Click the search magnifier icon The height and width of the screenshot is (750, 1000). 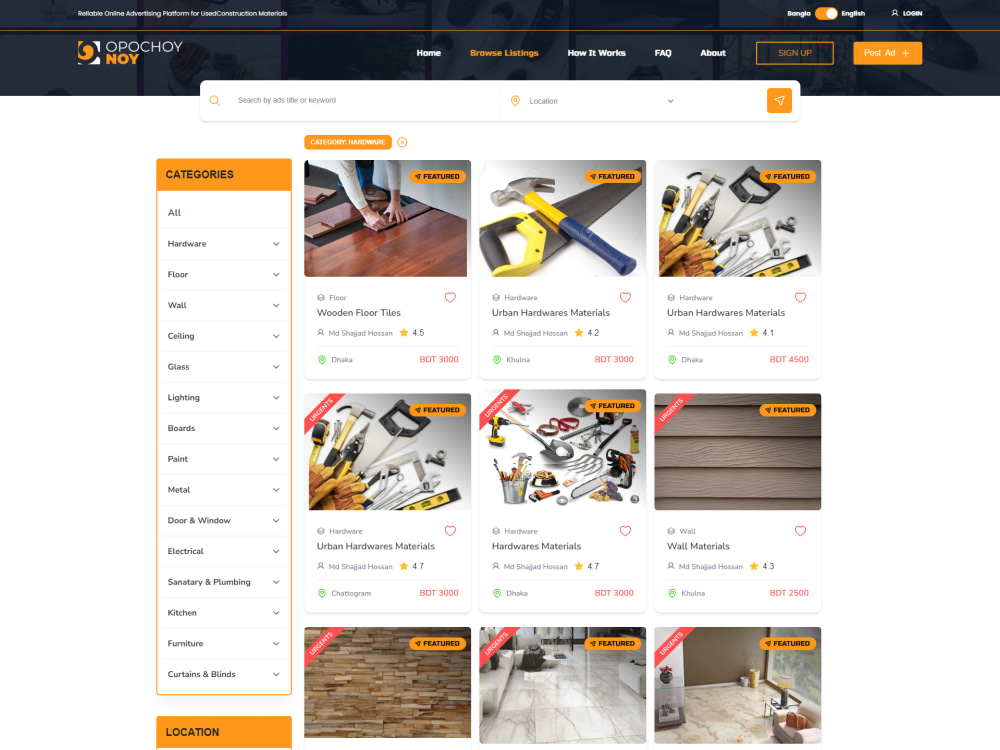(215, 101)
